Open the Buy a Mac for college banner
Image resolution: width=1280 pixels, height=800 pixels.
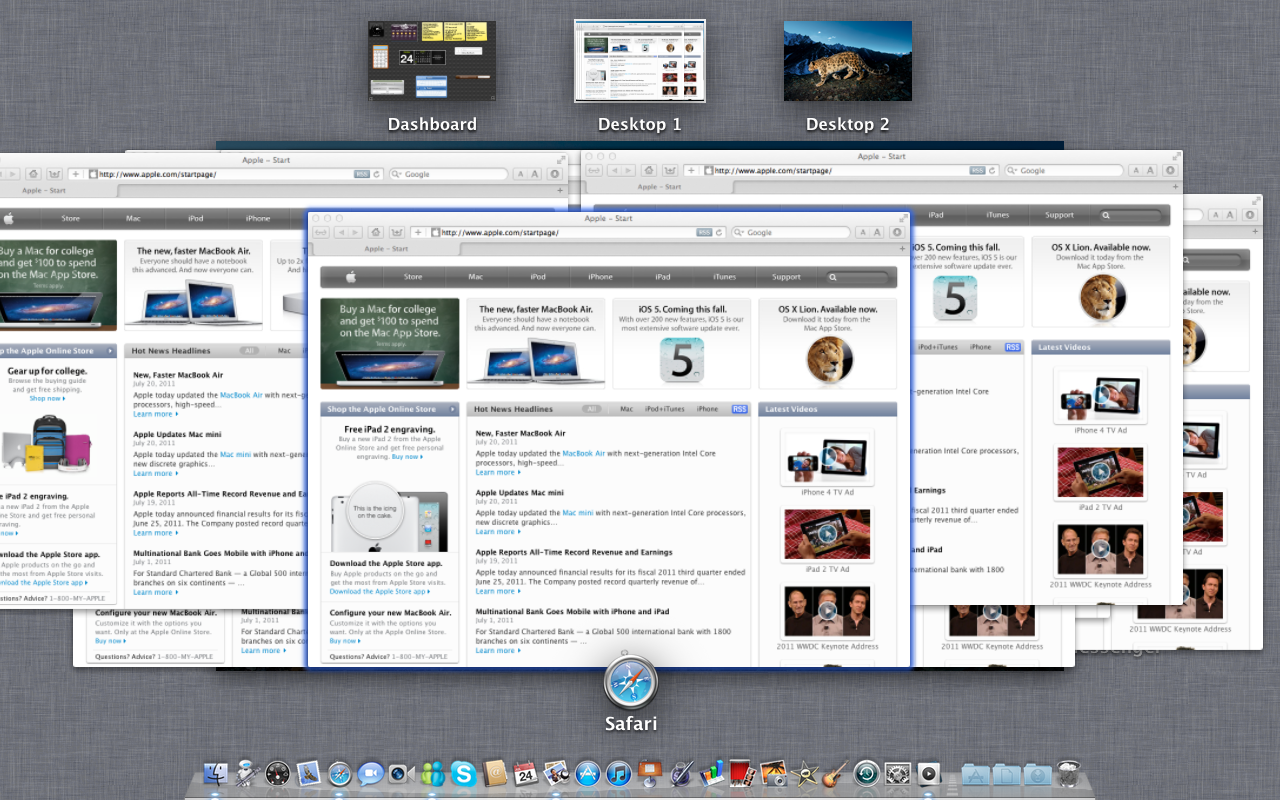coord(390,343)
